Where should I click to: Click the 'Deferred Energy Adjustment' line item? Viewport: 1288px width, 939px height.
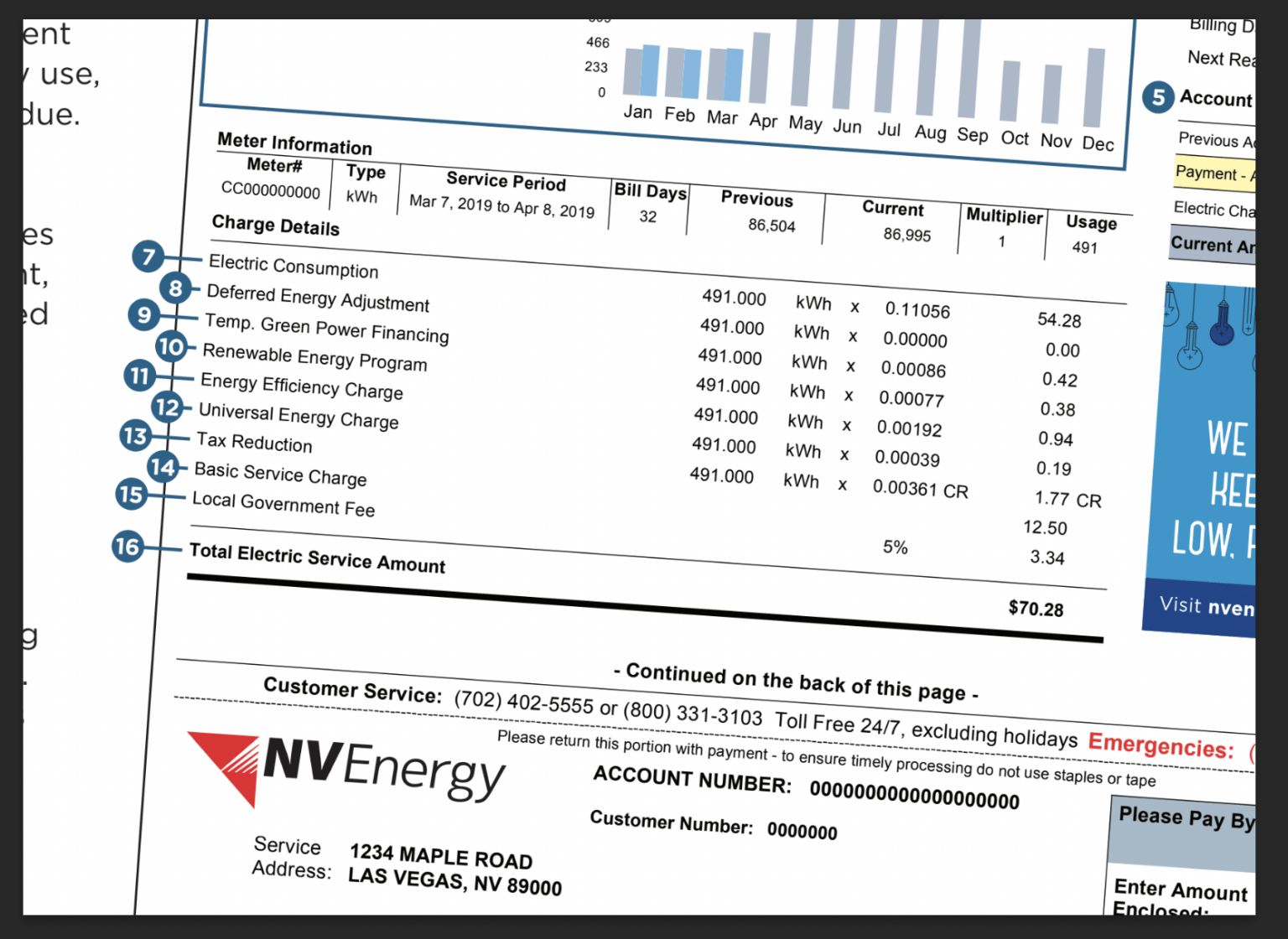click(x=318, y=298)
